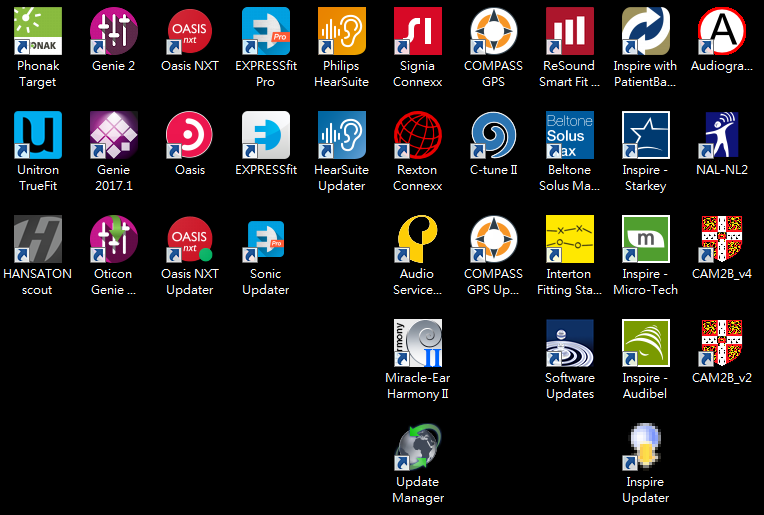The height and width of the screenshot is (515, 764).
Task: Open Philips HearSuite shortcut
Action: coord(342,31)
